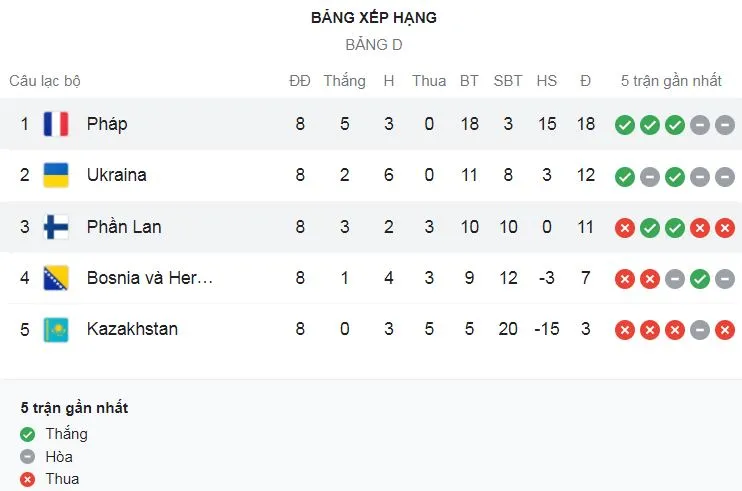Click the Finland flag icon

pos(56,227)
